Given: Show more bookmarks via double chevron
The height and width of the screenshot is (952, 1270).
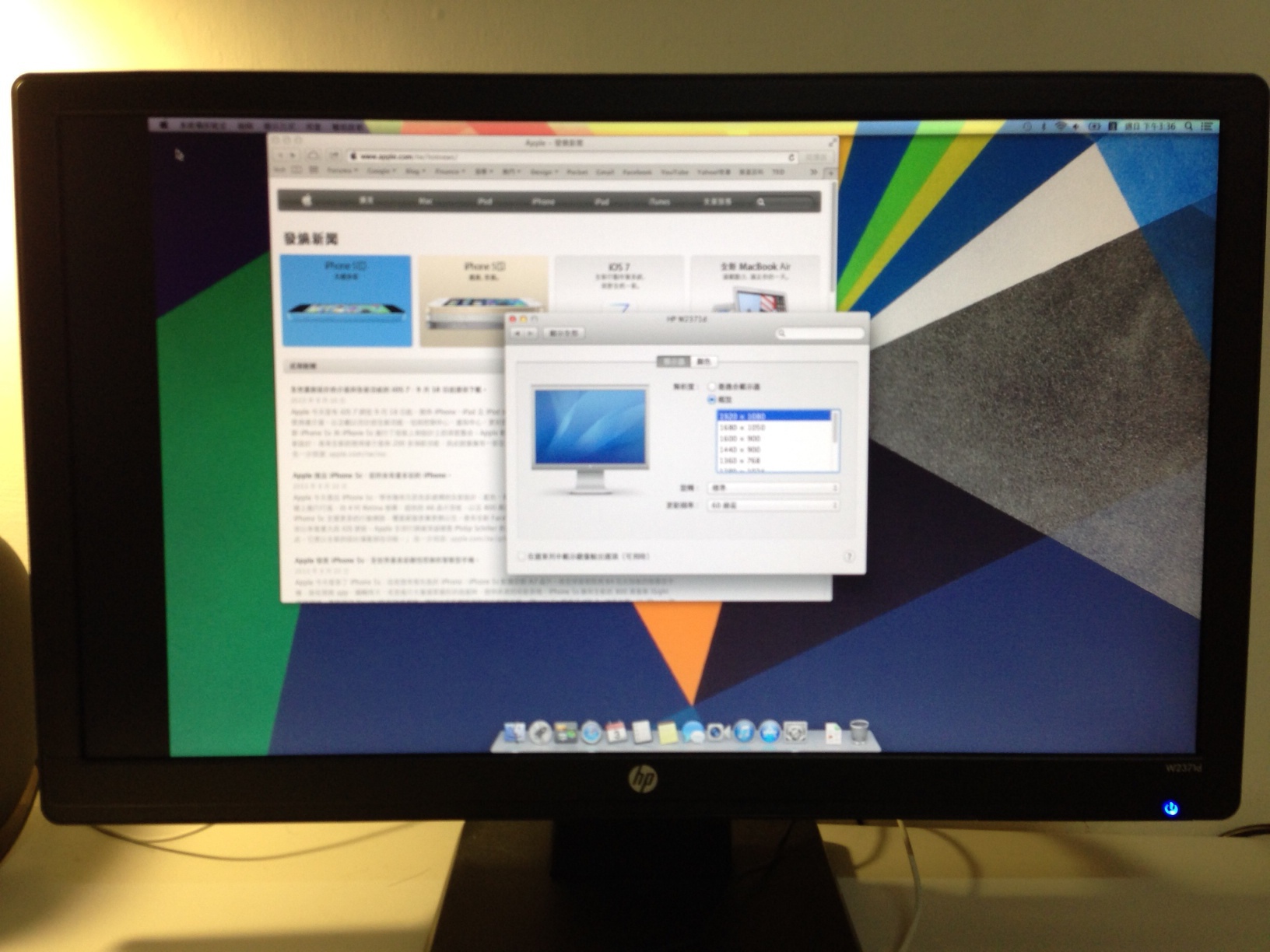Looking at the screenshot, I should tap(814, 172).
